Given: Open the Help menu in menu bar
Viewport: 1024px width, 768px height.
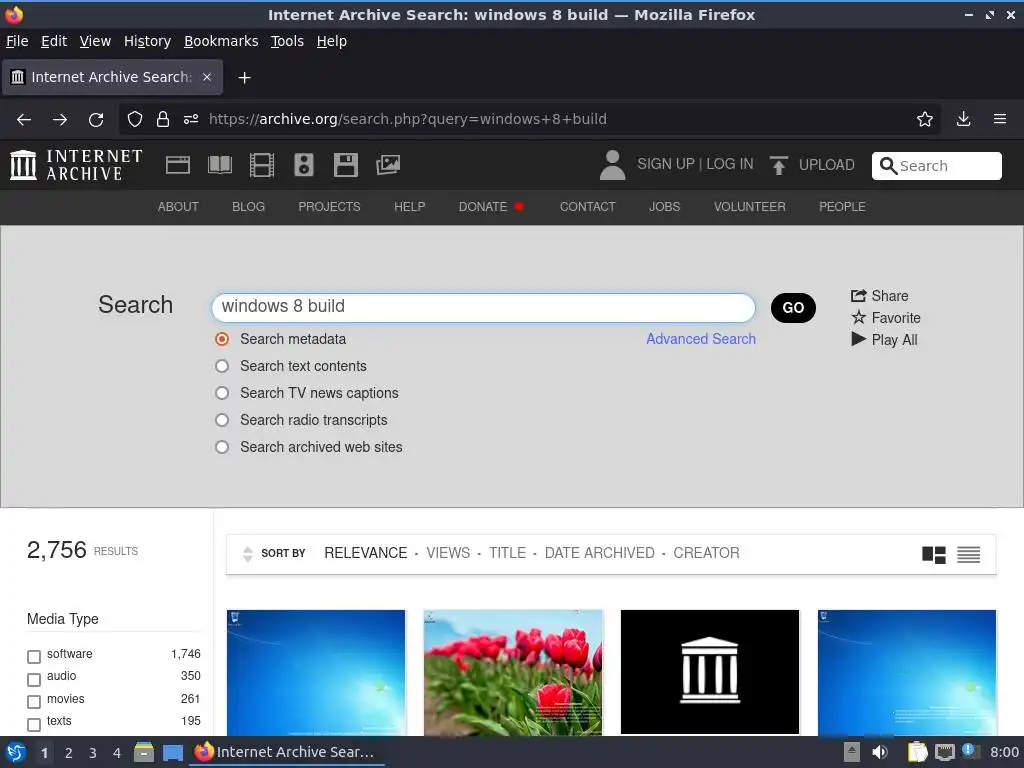Looking at the screenshot, I should [x=332, y=41].
